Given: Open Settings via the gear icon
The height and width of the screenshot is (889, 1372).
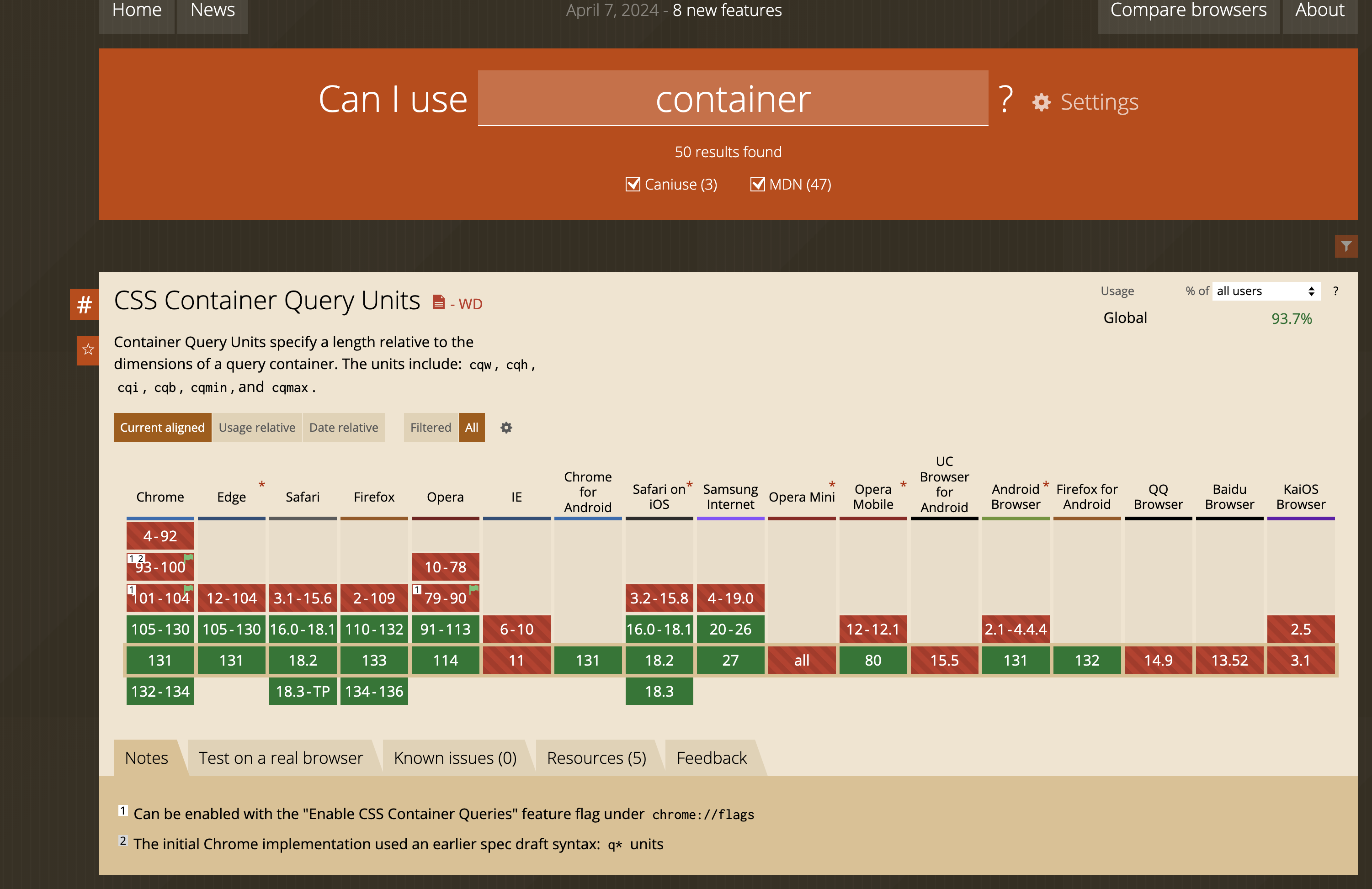Looking at the screenshot, I should [1041, 102].
